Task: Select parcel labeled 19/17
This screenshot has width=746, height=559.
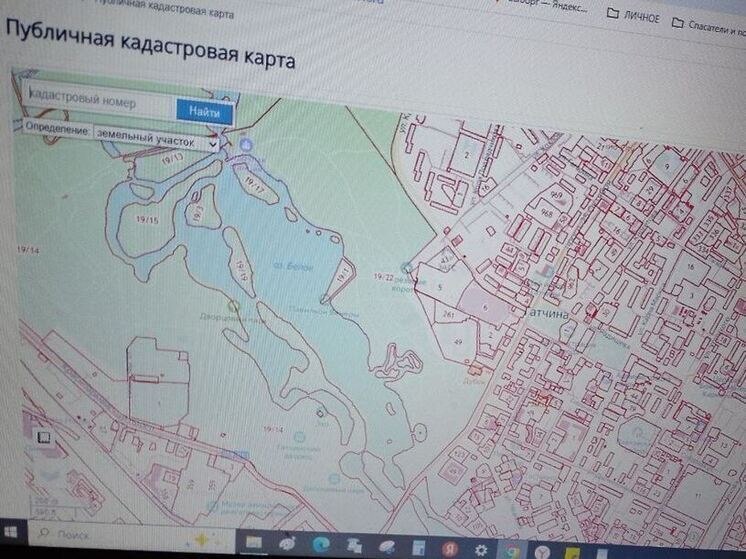Action: [x=254, y=186]
